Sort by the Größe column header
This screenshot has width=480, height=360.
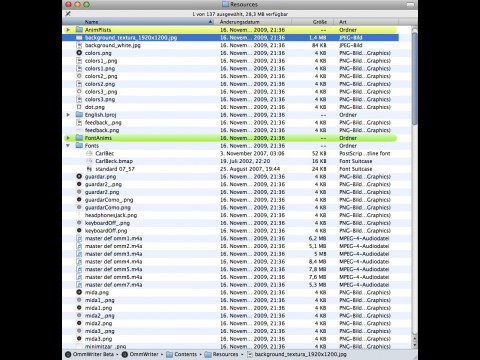[x=313, y=22]
